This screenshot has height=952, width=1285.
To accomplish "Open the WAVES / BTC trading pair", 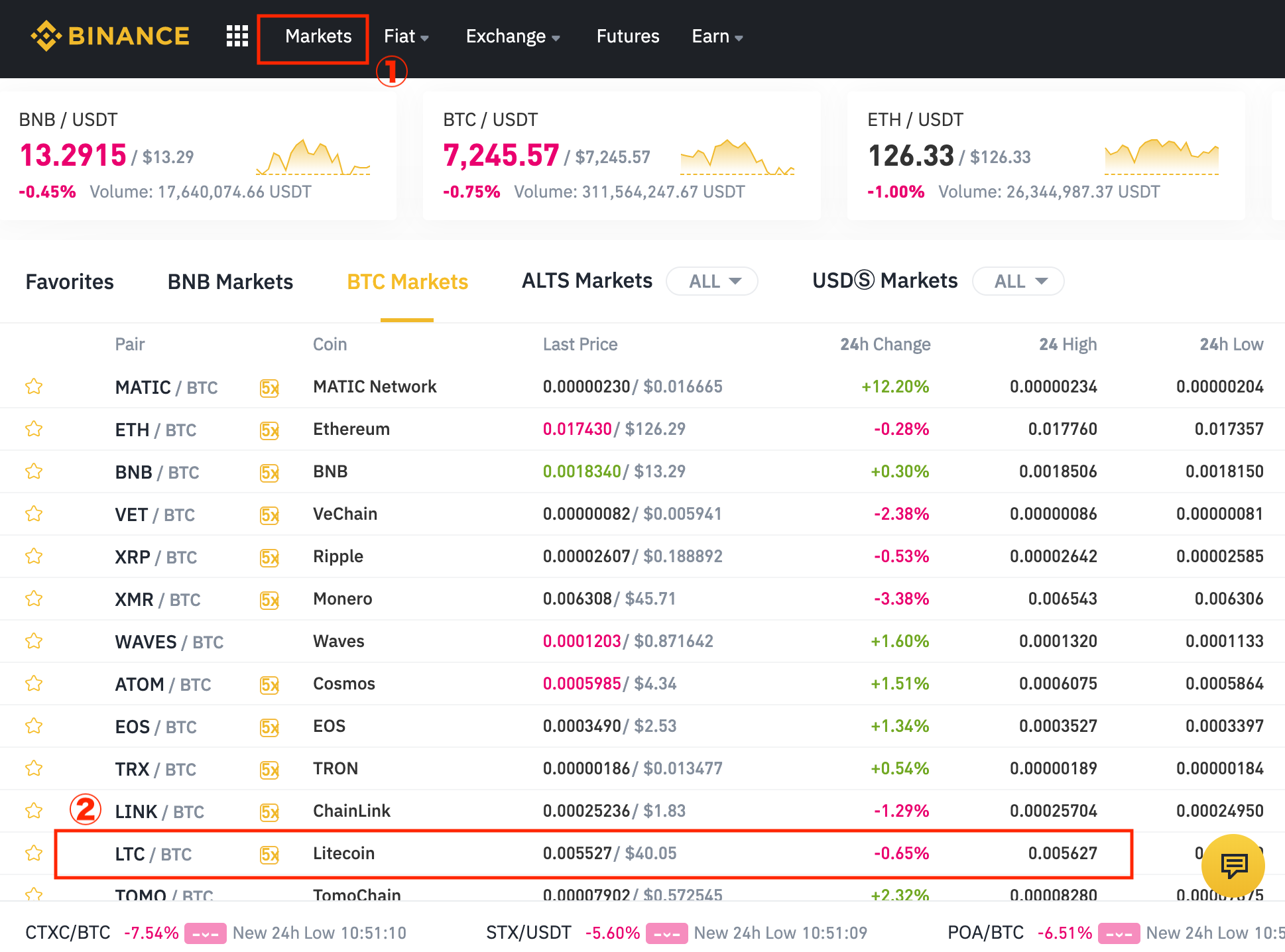I will click(x=169, y=642).
